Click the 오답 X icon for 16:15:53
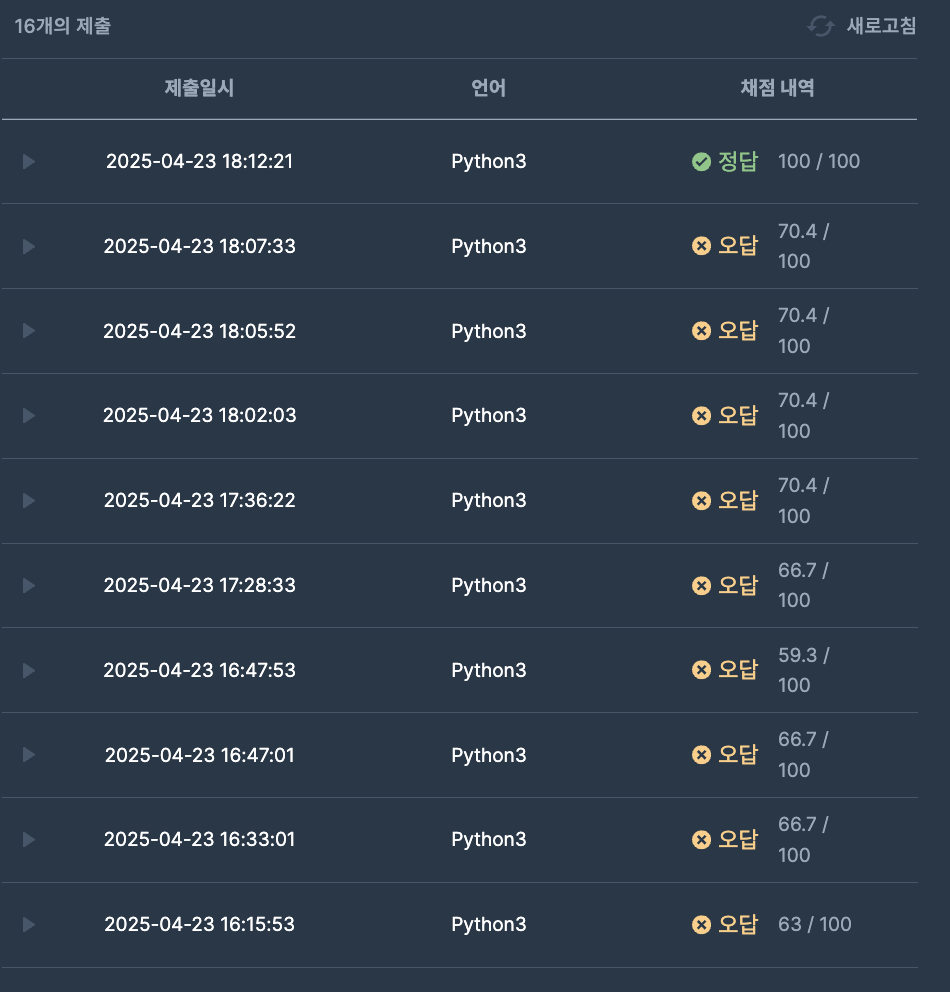 [x=701, y=925]
